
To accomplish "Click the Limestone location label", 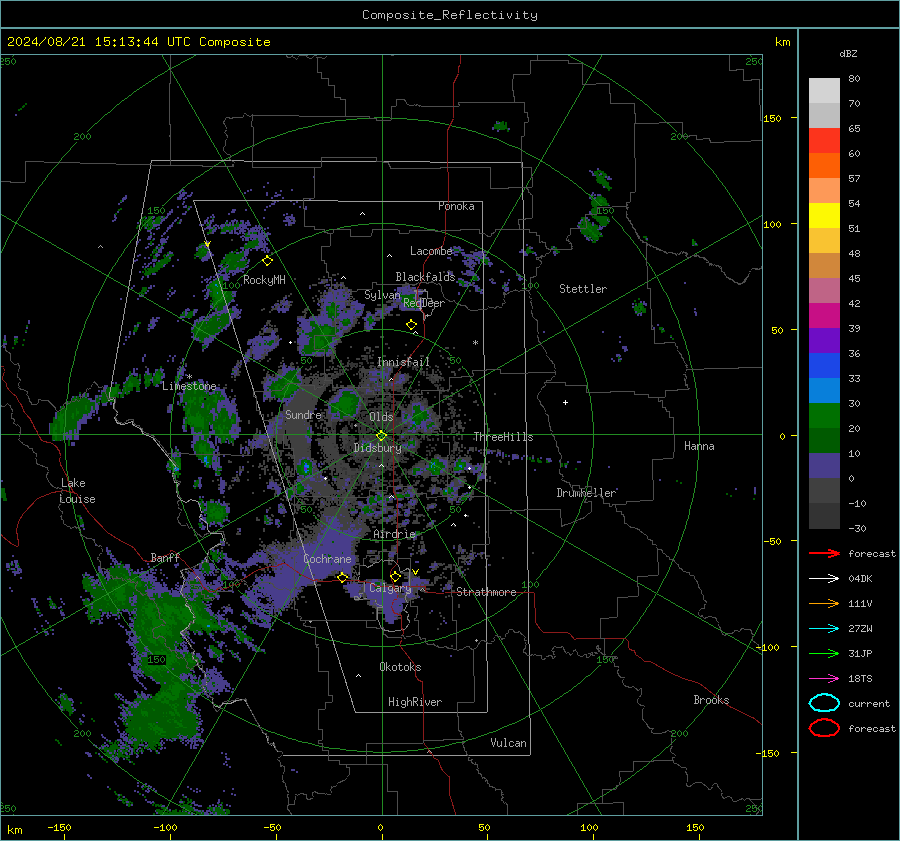I will (189, 386).
